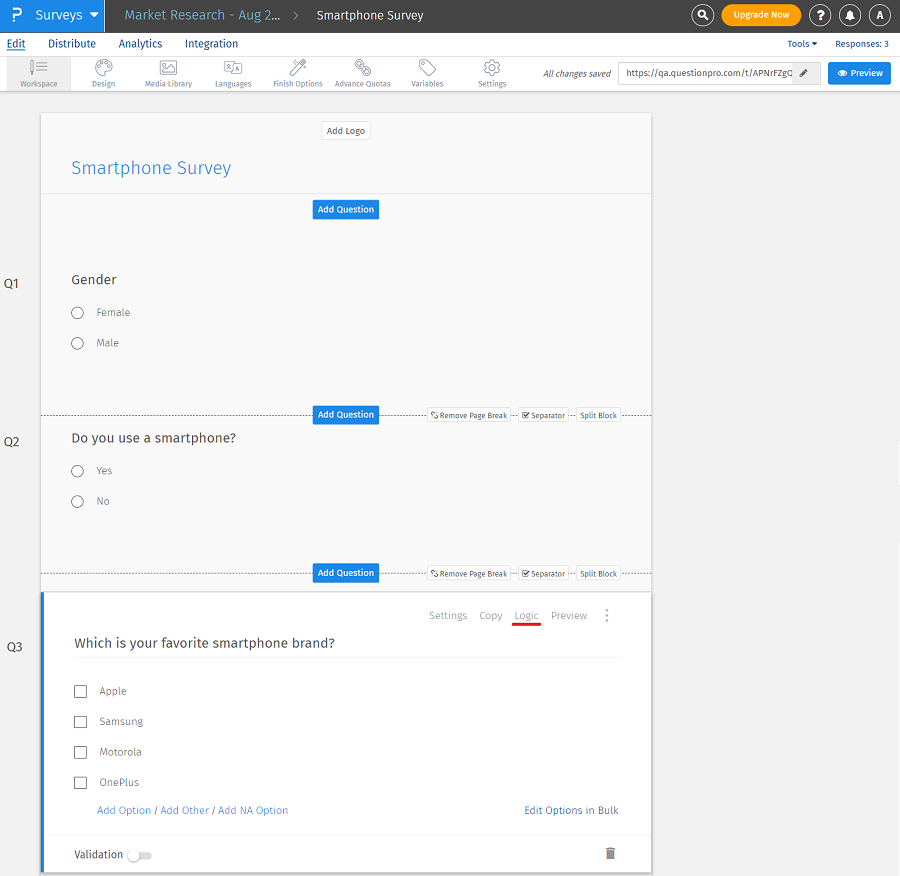Open the Tools dropdown
The image size is (900, 876).
click(801, 43)
